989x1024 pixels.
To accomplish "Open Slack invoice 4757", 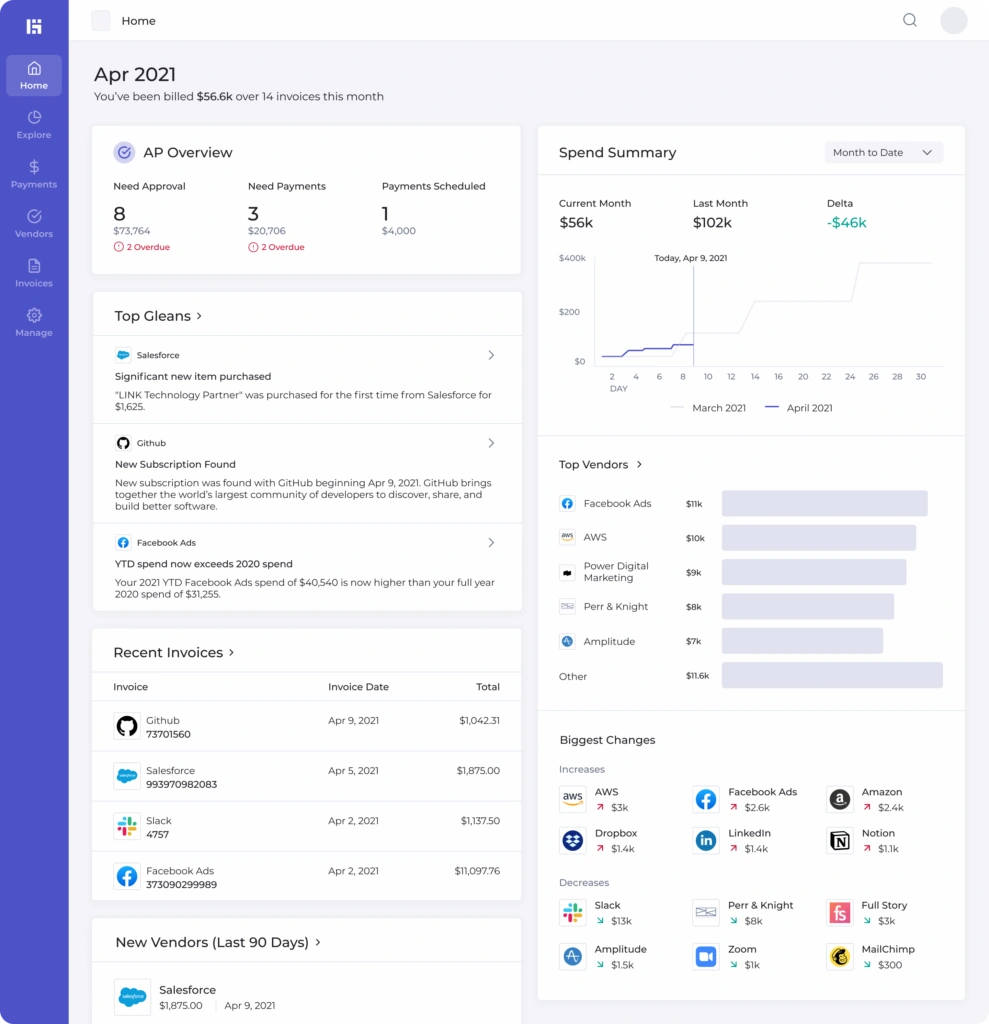I will 306,826.
